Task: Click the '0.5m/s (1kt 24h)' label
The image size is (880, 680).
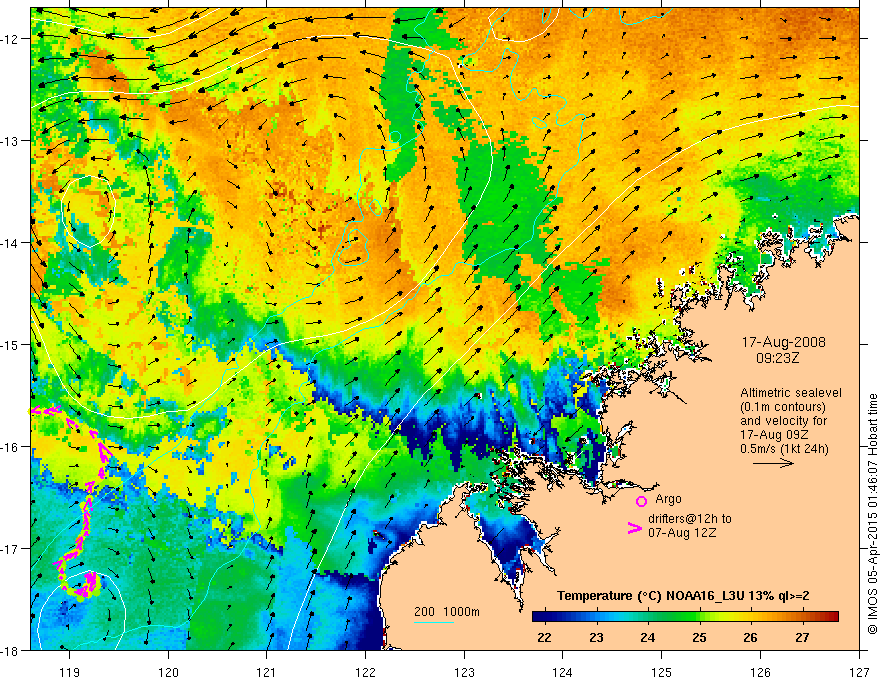Action: [784, 448]
